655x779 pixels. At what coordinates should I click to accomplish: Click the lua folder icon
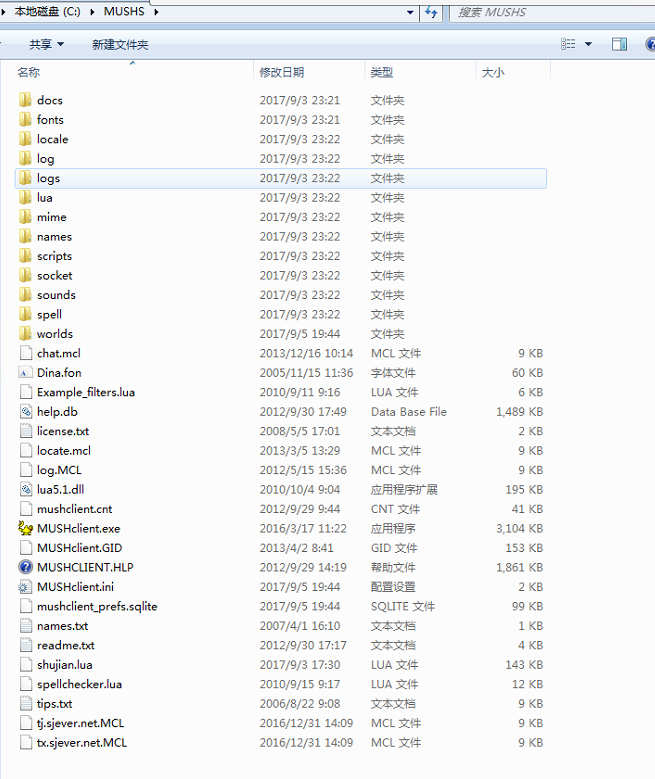click(25, 197)
